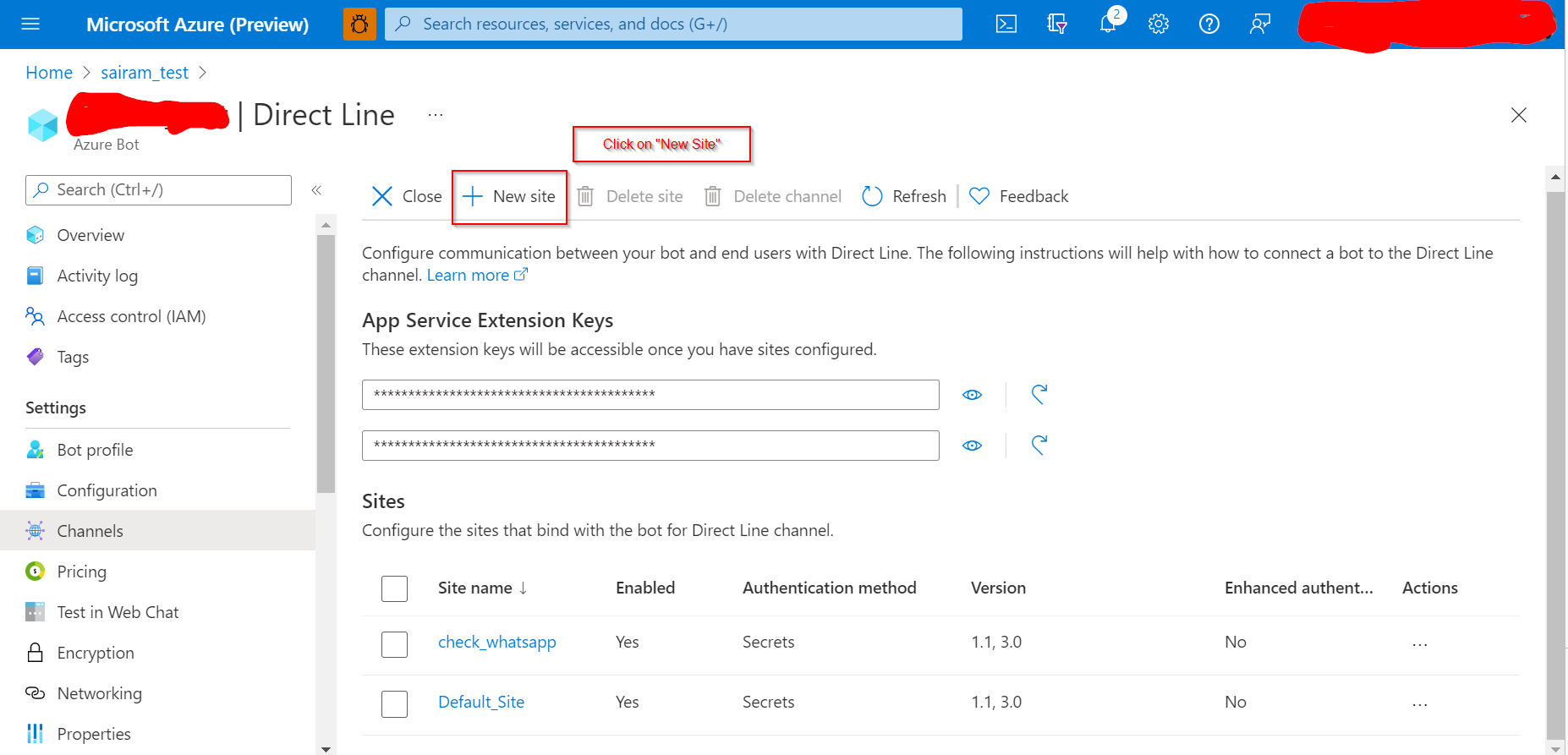The width and height of the screenshot is (1568, 755).
Task: Open Activity log in the sidebar
Action: [97, 276]
